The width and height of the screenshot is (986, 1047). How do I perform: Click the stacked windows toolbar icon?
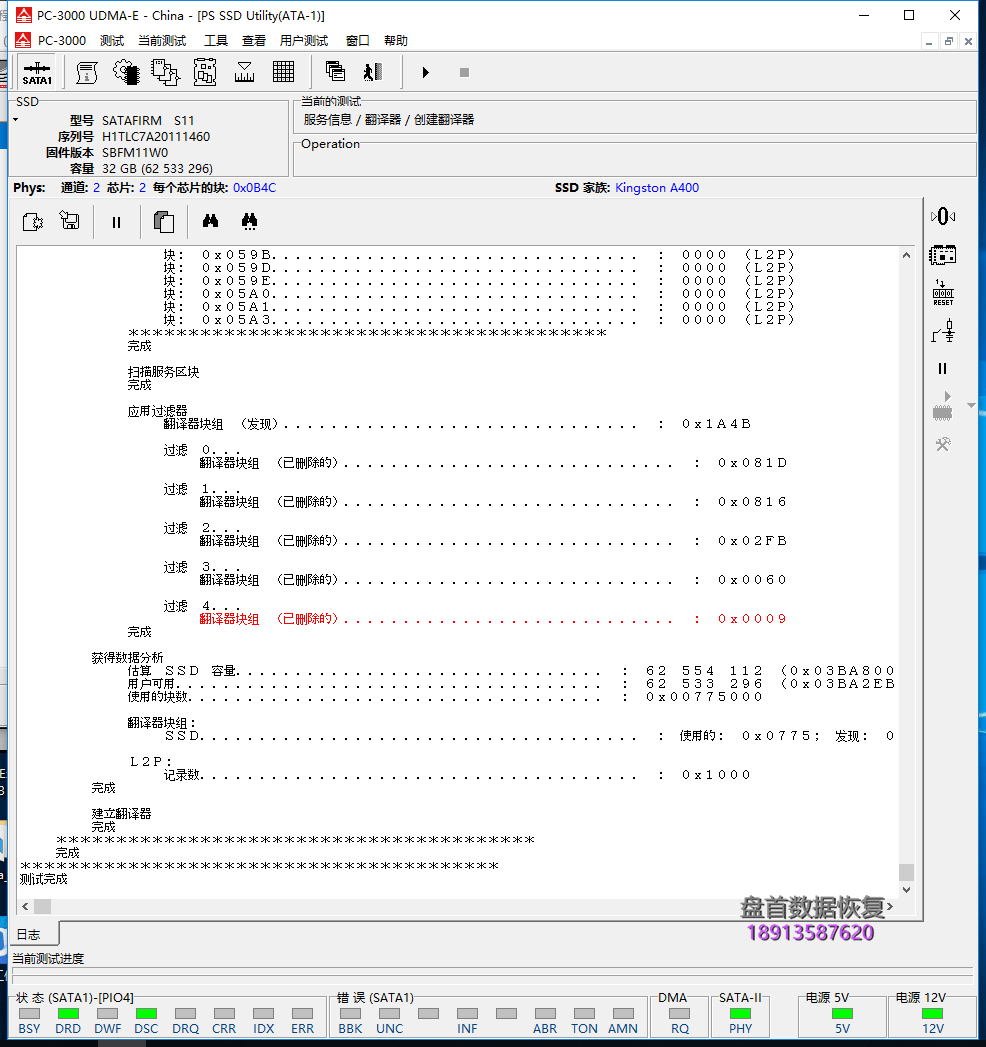(x=335, y=71)
